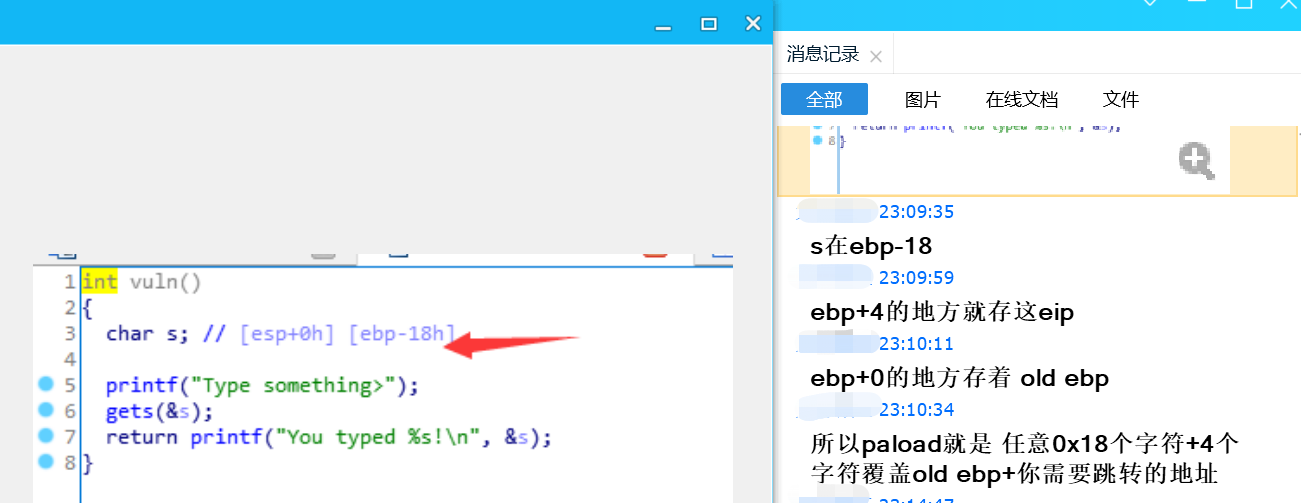Click the breakpoint dot on line 8
Viewport: 1301px width, 503px height.
[x=44, y=462]
